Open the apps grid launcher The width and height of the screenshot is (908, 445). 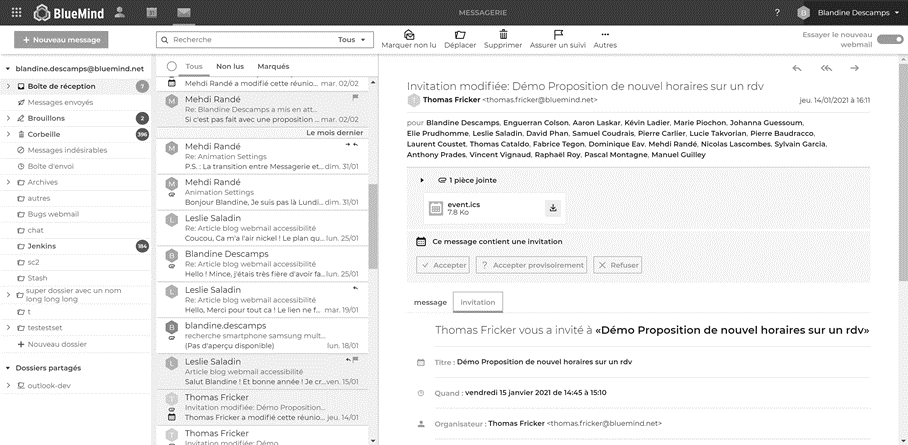pyautogui.click(x=16, y=13)
